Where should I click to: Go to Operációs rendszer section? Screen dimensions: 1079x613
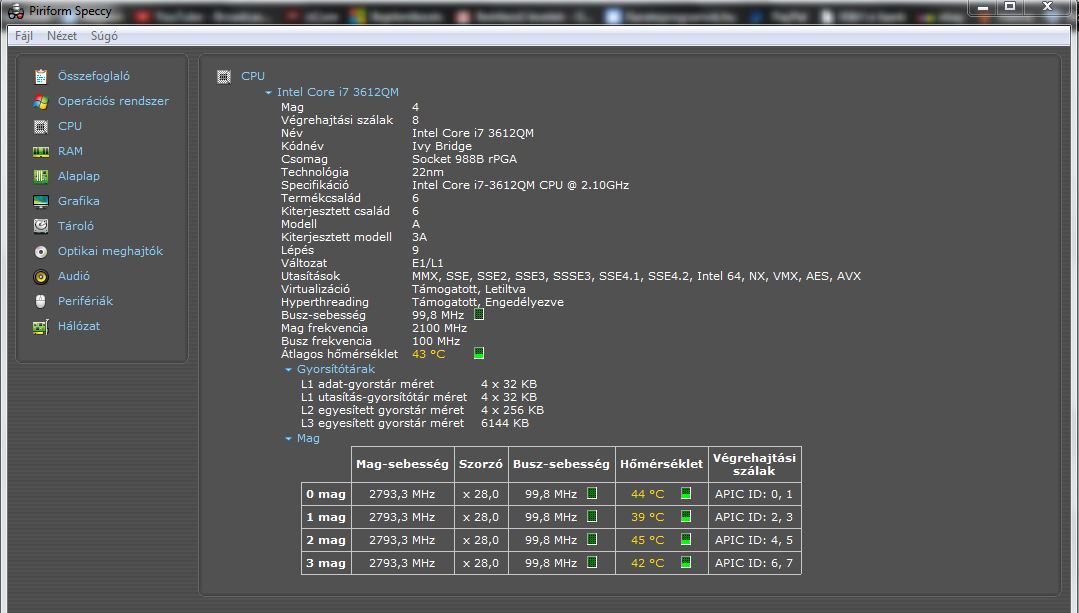[114, 101]
